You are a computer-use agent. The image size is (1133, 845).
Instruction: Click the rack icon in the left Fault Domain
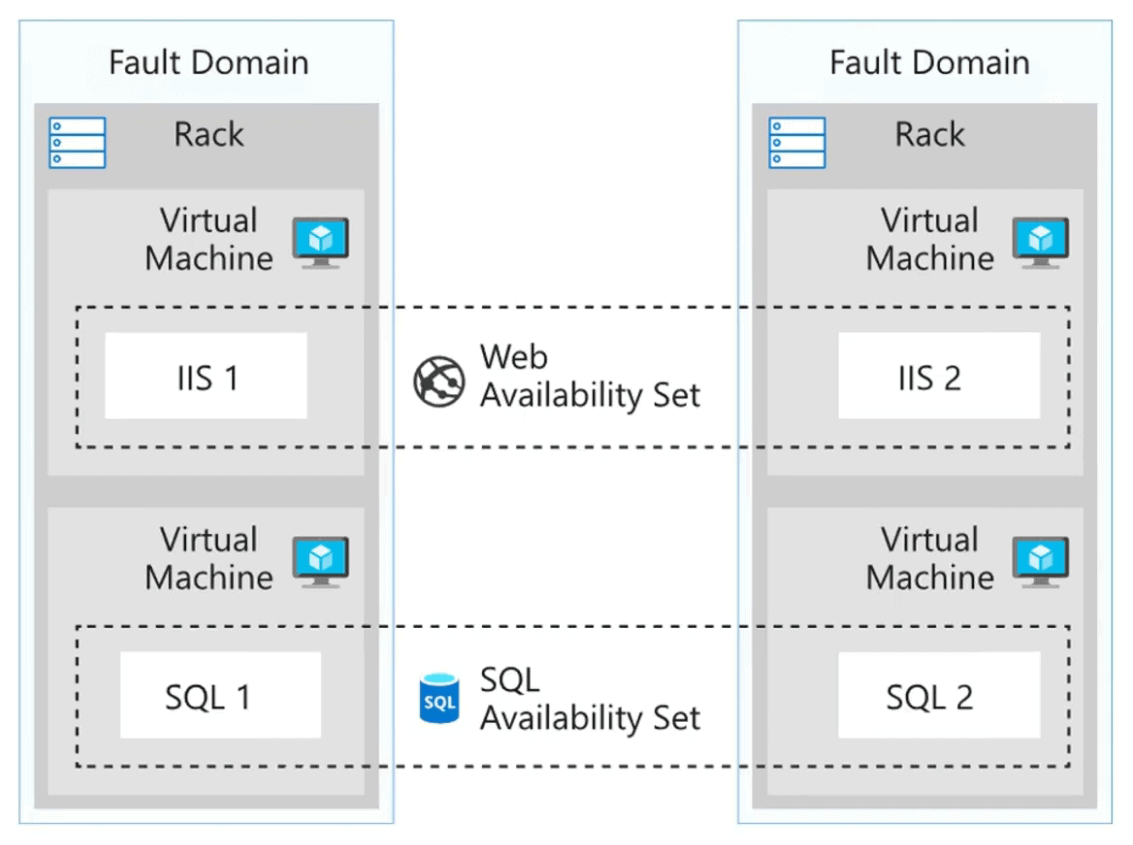[77, 141]
